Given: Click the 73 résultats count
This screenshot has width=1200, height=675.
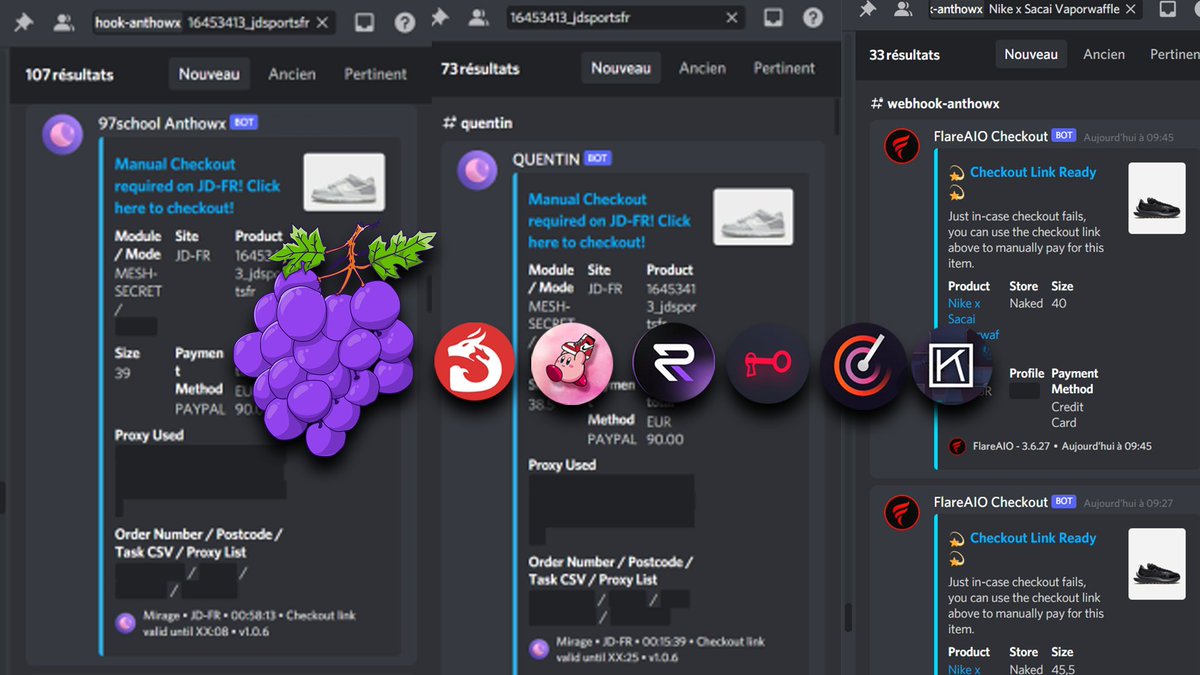Looking at the screenshot, I should [x=480, y=68].
